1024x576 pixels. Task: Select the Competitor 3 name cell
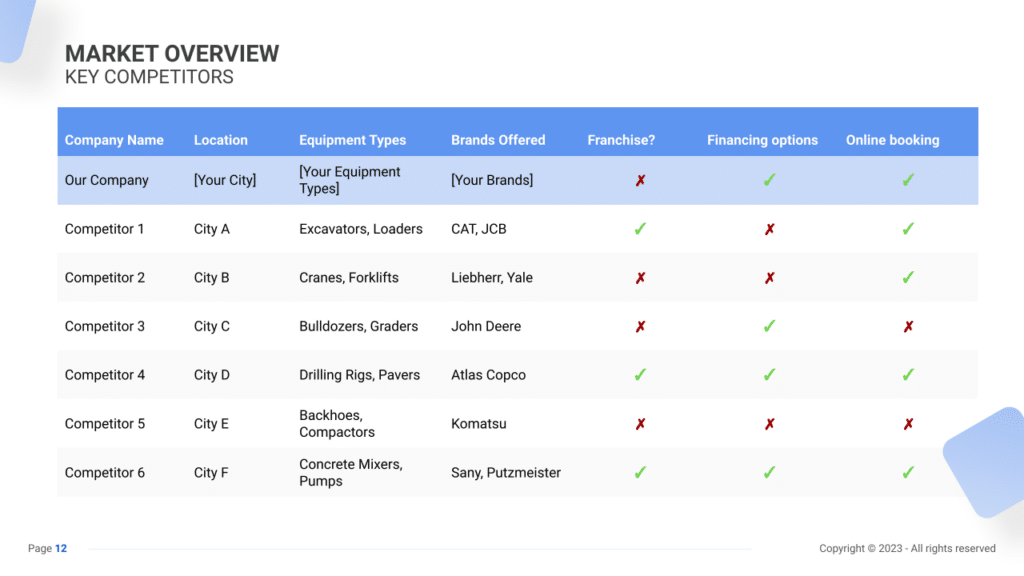coord(104,327)
